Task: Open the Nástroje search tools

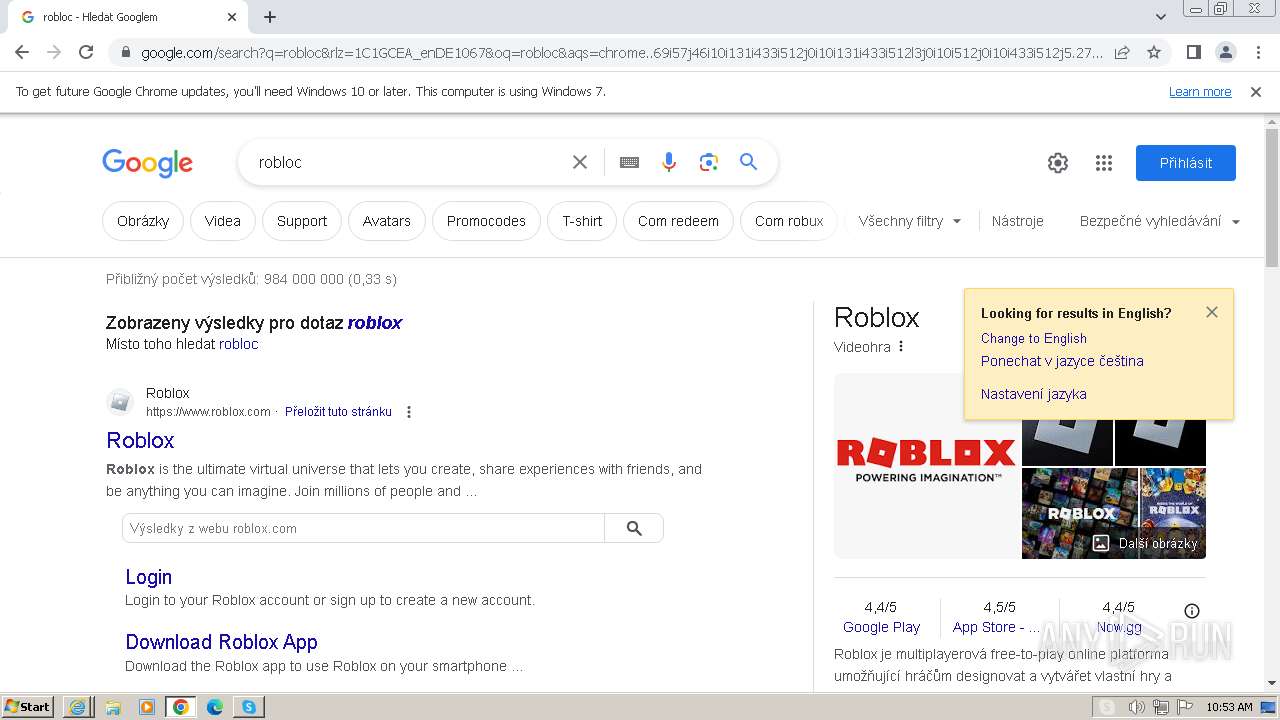Action: click(1017, 221)
